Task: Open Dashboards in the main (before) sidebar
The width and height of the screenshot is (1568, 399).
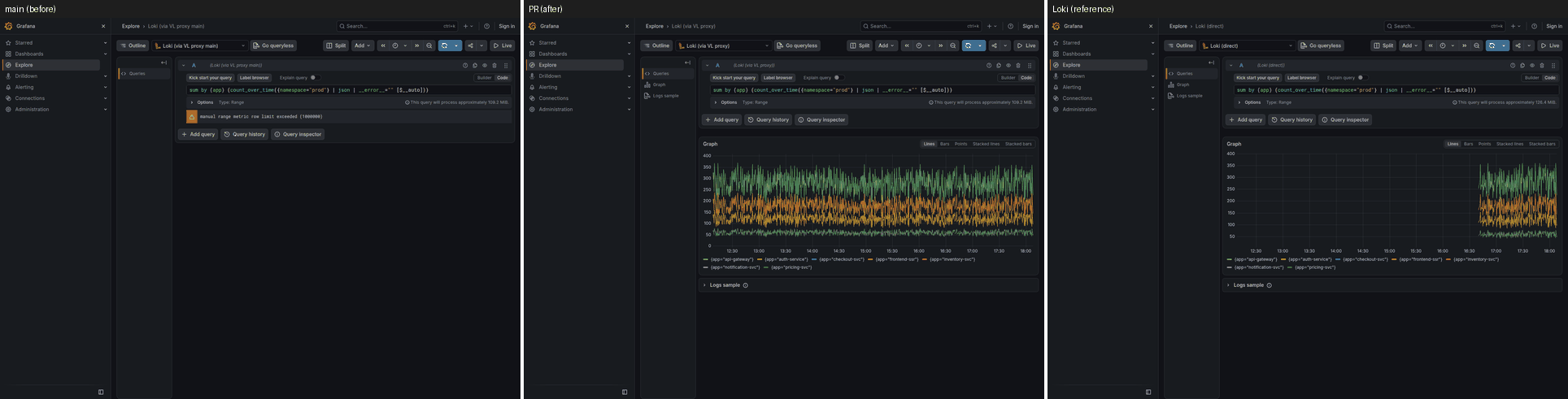Action: coord(29,54)
